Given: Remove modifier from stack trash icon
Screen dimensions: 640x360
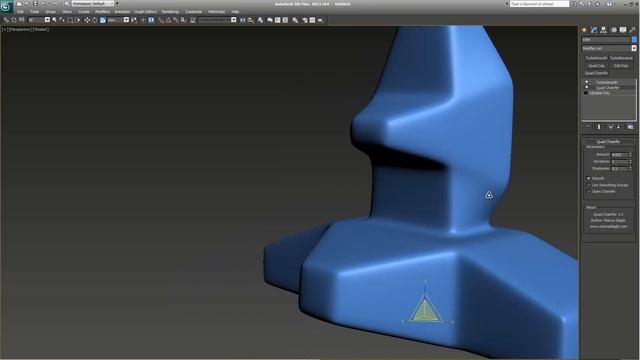Looking at the screenshot, I should (619, 127).
